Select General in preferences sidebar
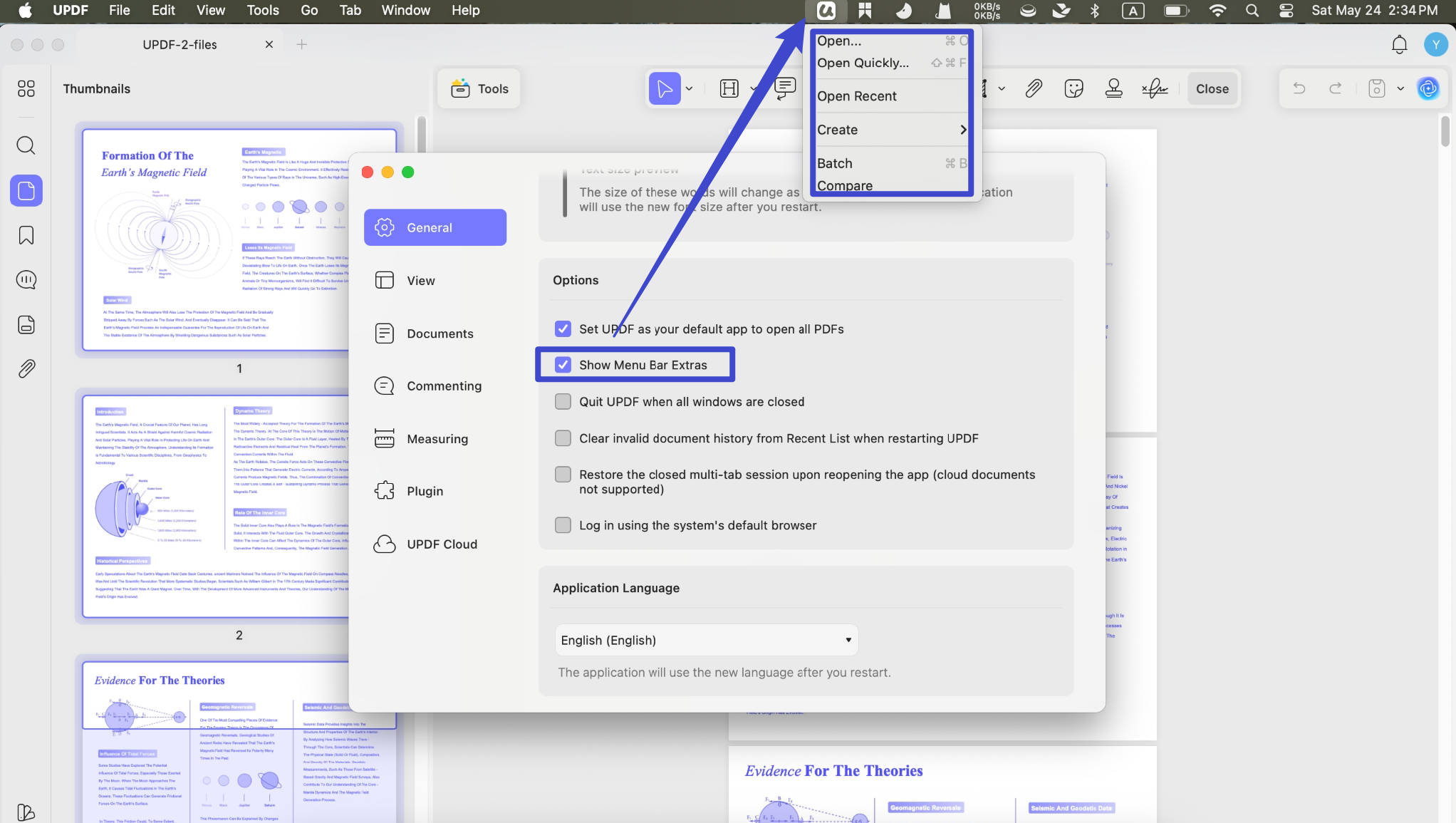This screenshot has height=823, width=1456. [435, 227]
